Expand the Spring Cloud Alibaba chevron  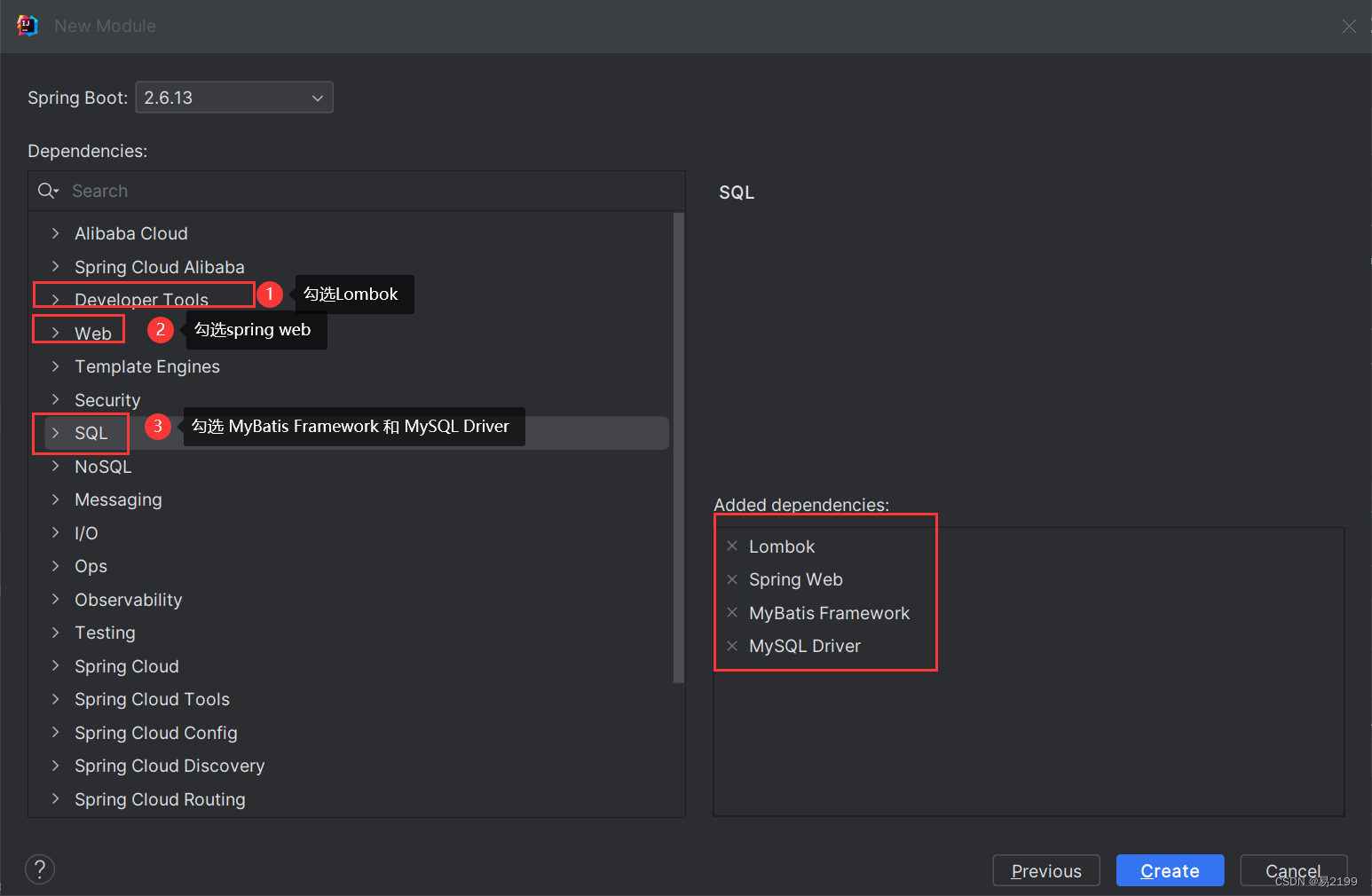click(x=55, y=266)
